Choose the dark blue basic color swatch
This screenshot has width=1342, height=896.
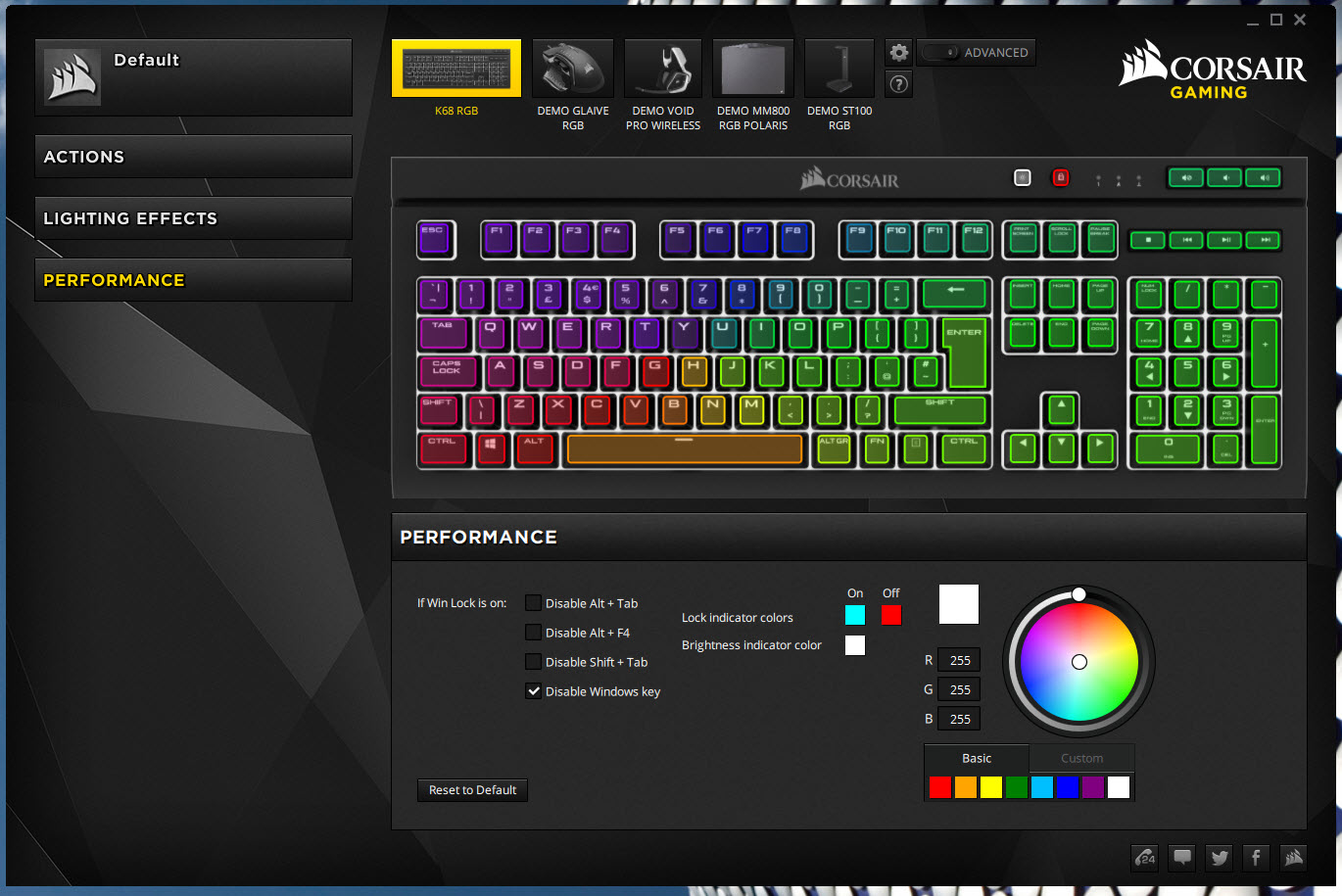tap(1068, 787)
